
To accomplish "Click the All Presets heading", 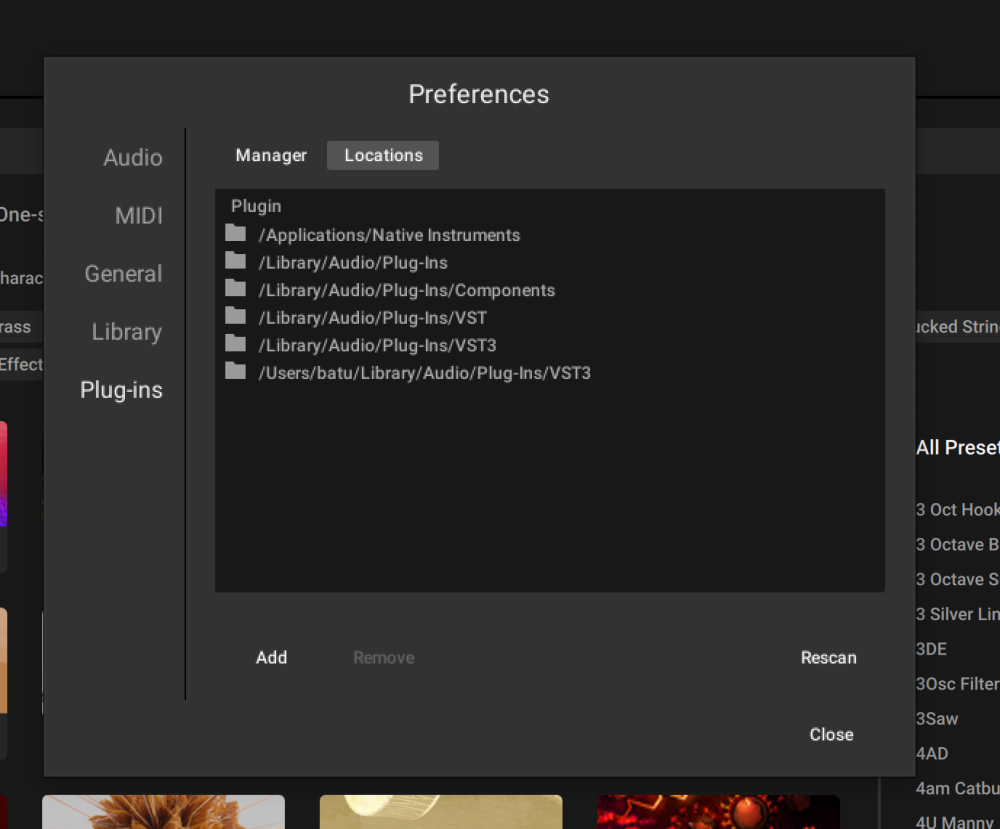I will coord(957,448).
